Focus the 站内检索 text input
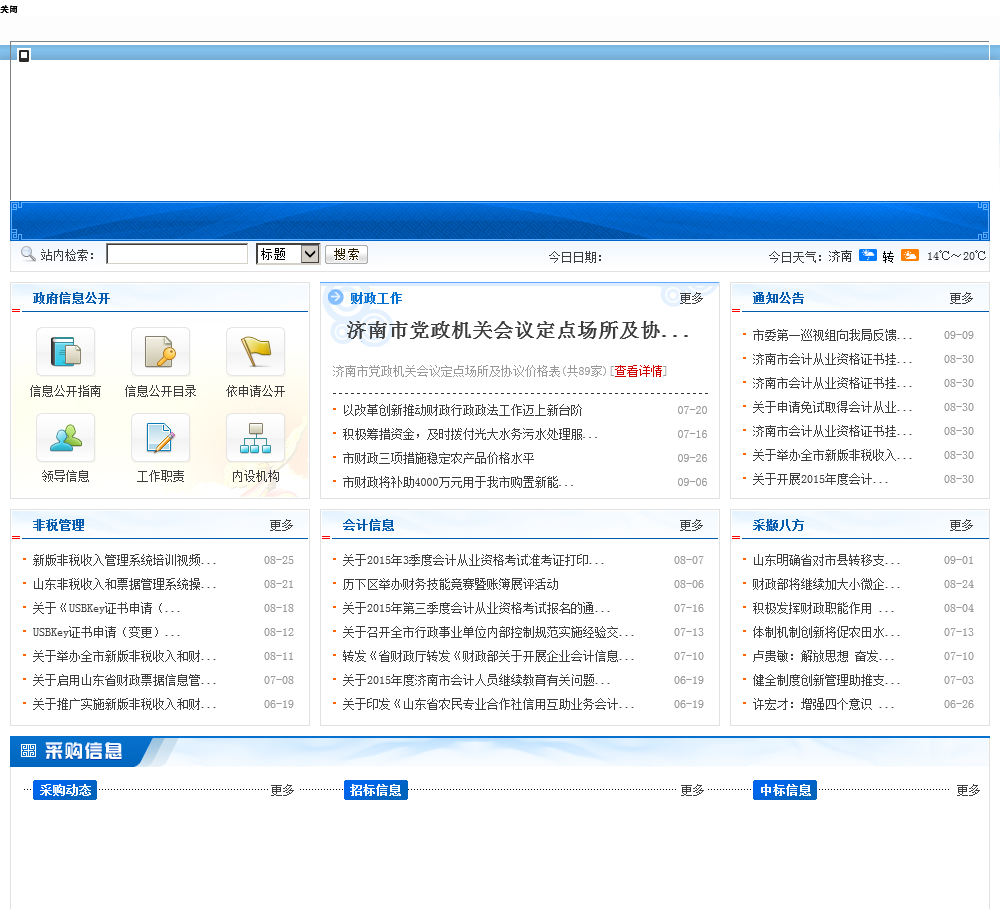 pos(177,254)
